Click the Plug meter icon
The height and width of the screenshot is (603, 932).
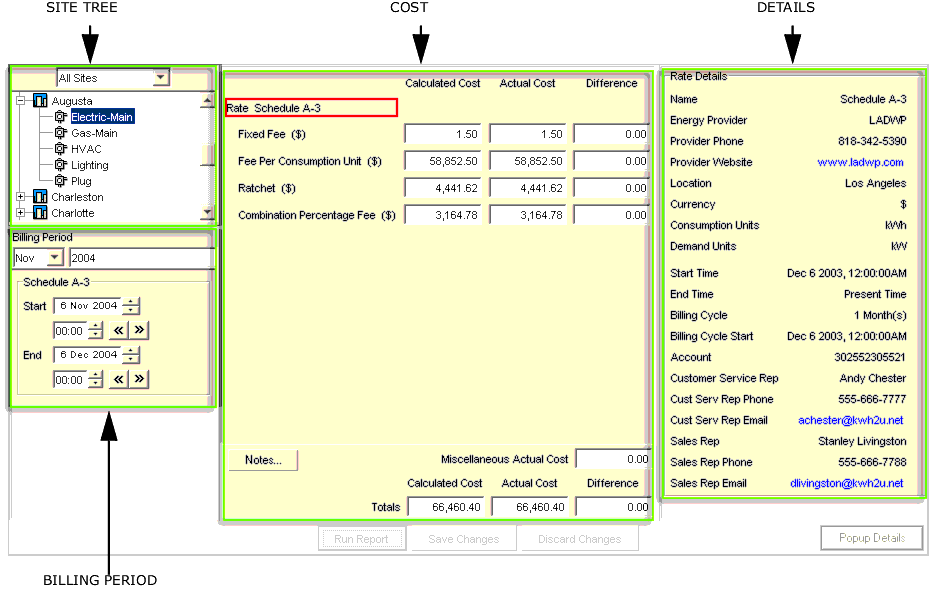pyautogui.click(x=60, y=181)
